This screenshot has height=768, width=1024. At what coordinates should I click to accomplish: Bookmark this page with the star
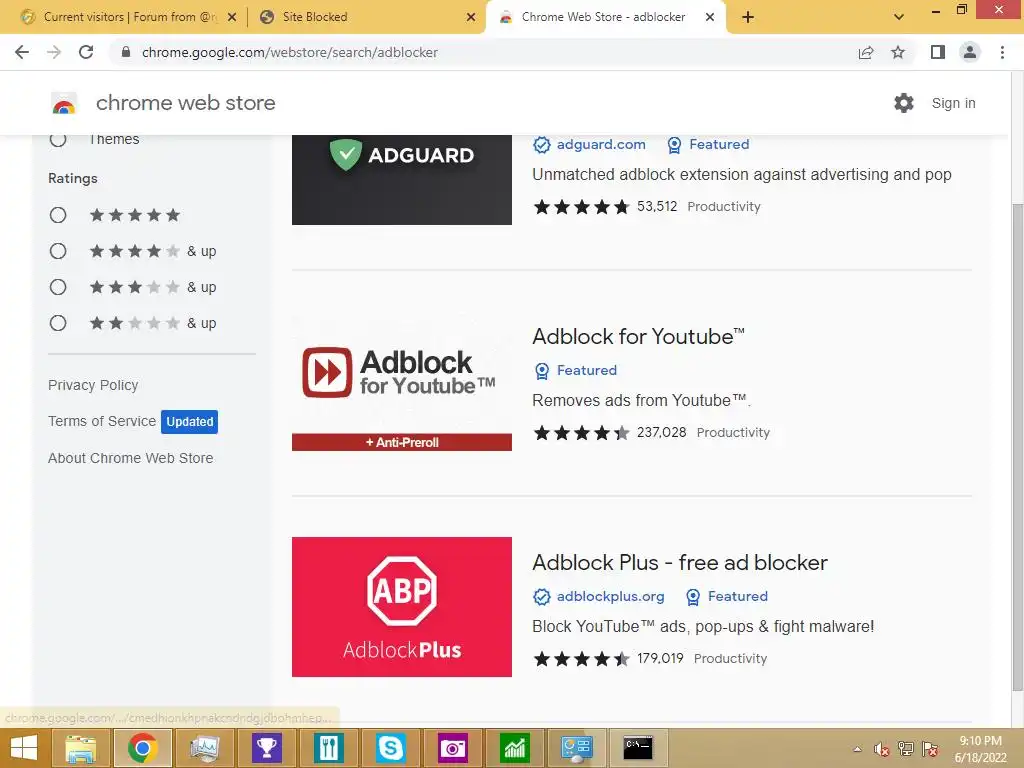point(898,52)
